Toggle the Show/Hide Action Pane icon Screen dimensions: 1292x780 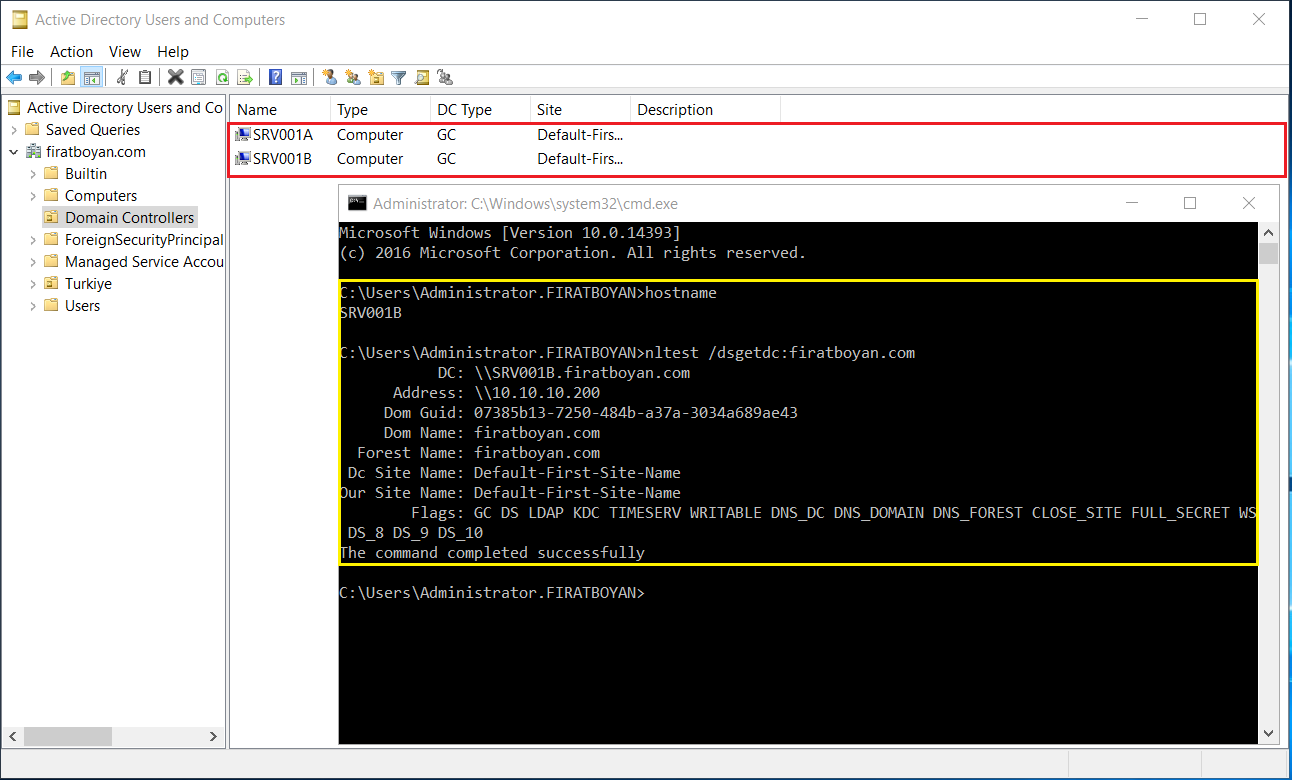[298, 77]
